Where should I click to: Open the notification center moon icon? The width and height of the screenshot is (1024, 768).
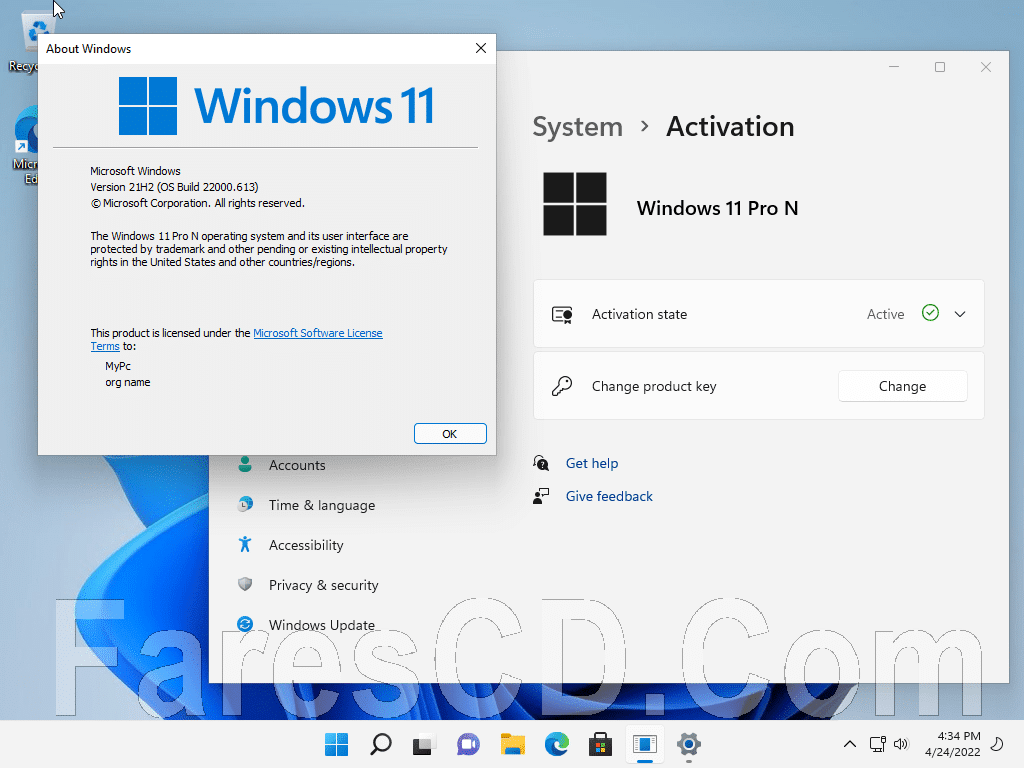997,744
